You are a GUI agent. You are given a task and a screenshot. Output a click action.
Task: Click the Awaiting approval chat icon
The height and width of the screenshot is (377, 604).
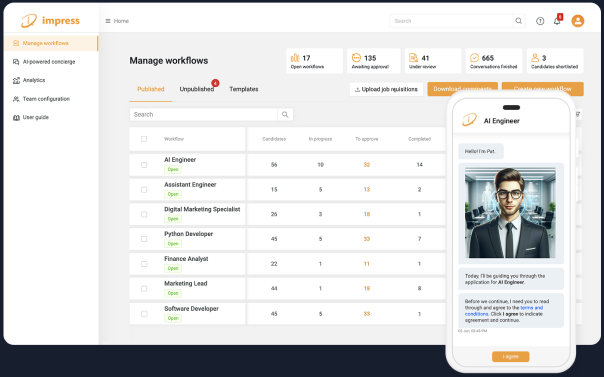click(x=356, y=58)
